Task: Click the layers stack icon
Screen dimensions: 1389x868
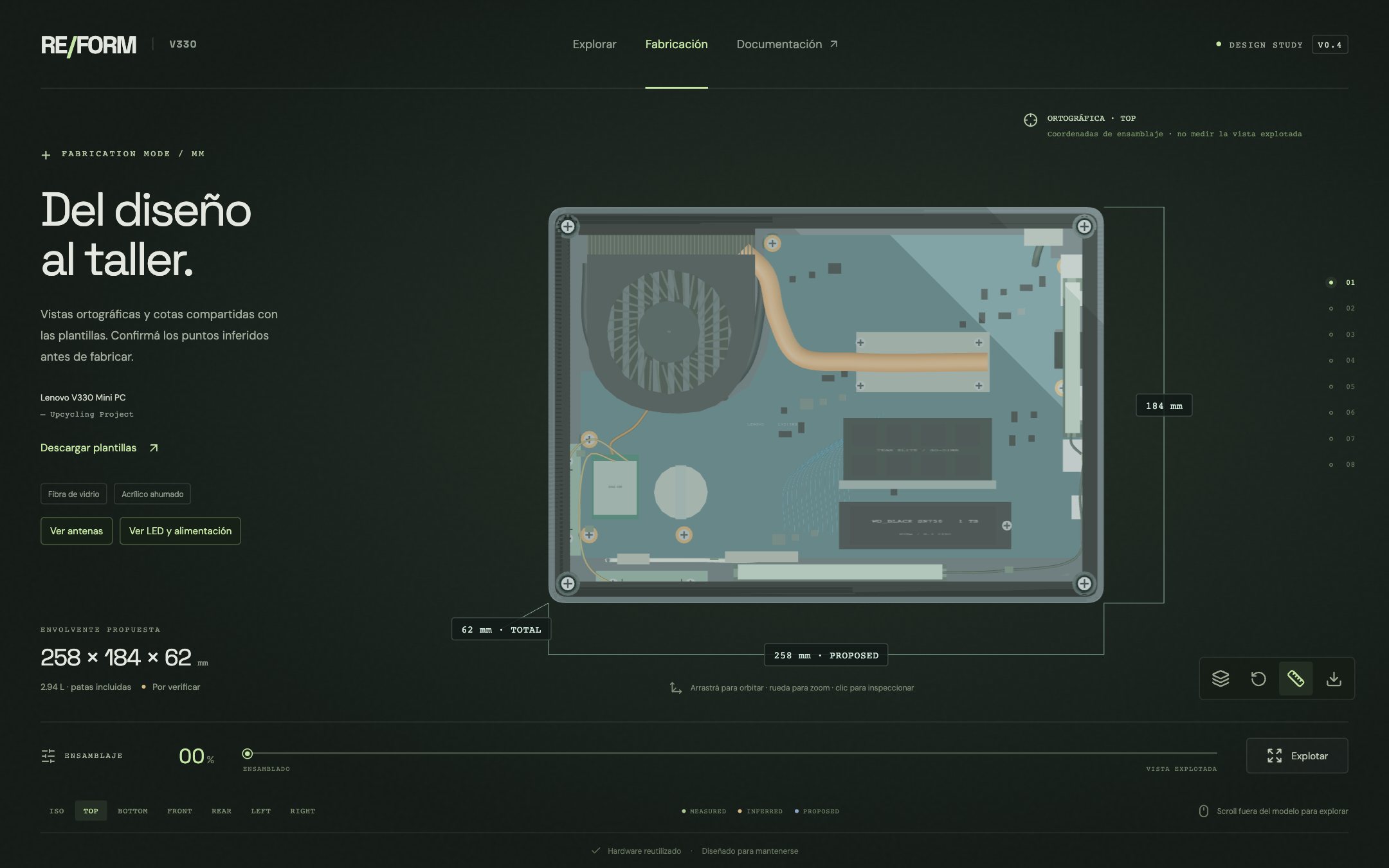Action: coord(1220,678)
